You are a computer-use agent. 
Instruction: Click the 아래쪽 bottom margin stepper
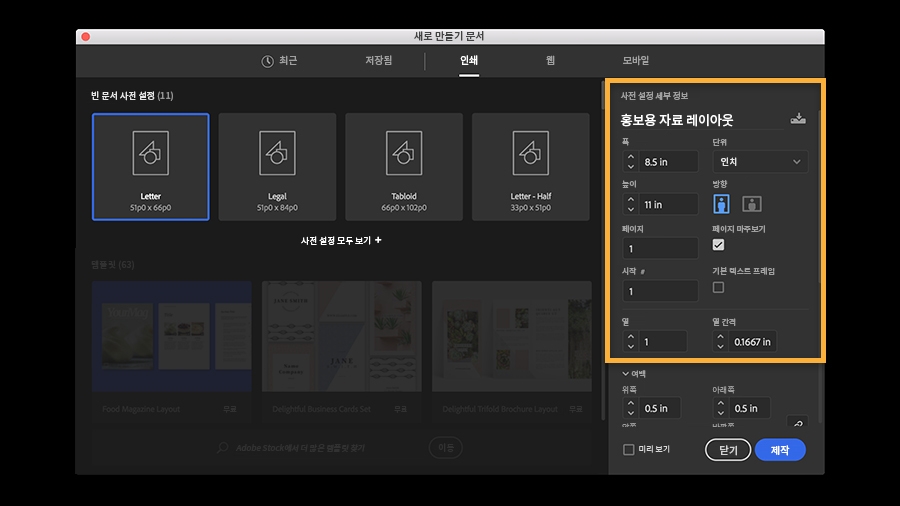pyautogui.click(x=720, y=408)
